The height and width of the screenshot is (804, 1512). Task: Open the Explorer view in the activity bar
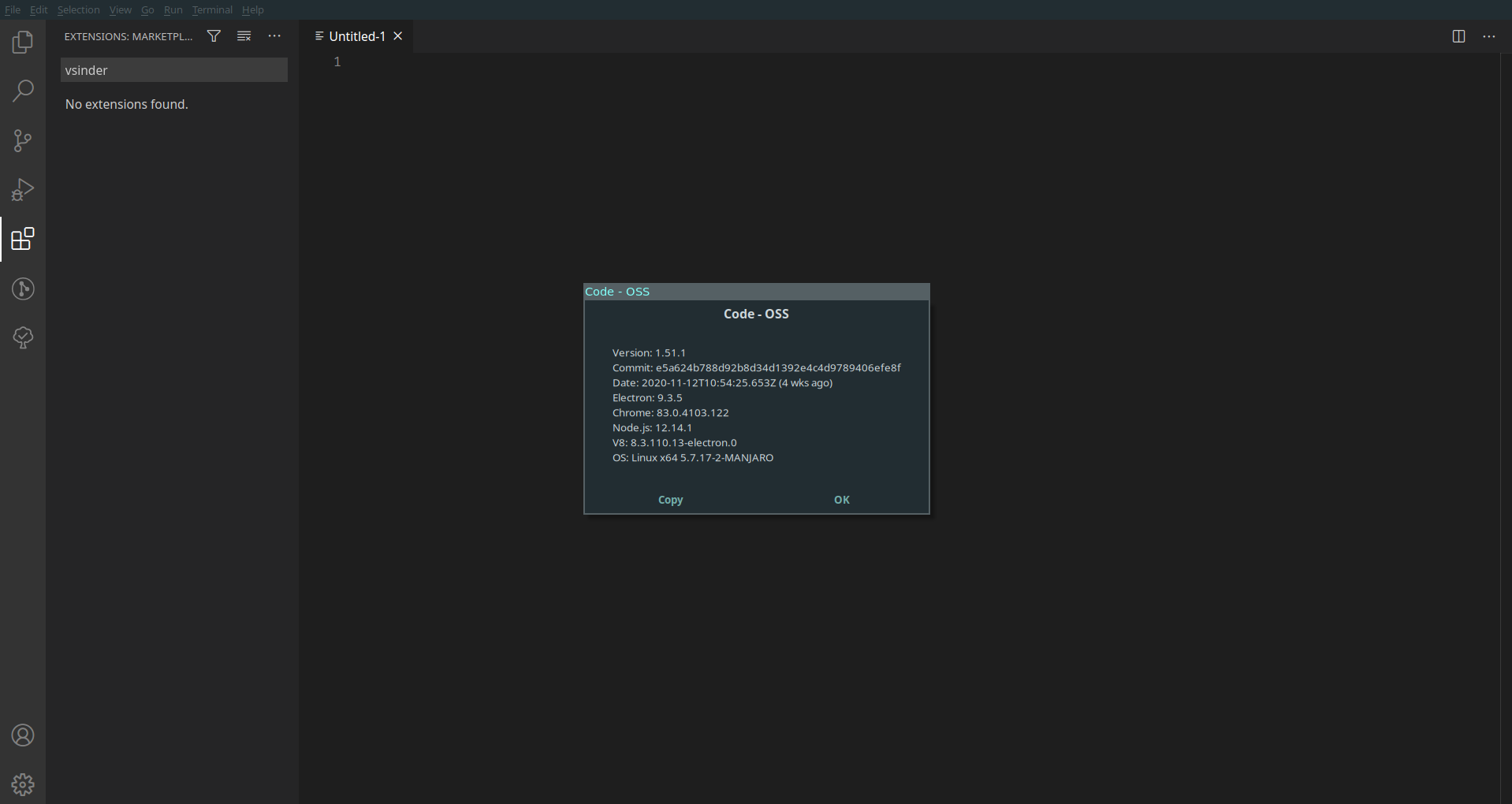click(23, 42)
